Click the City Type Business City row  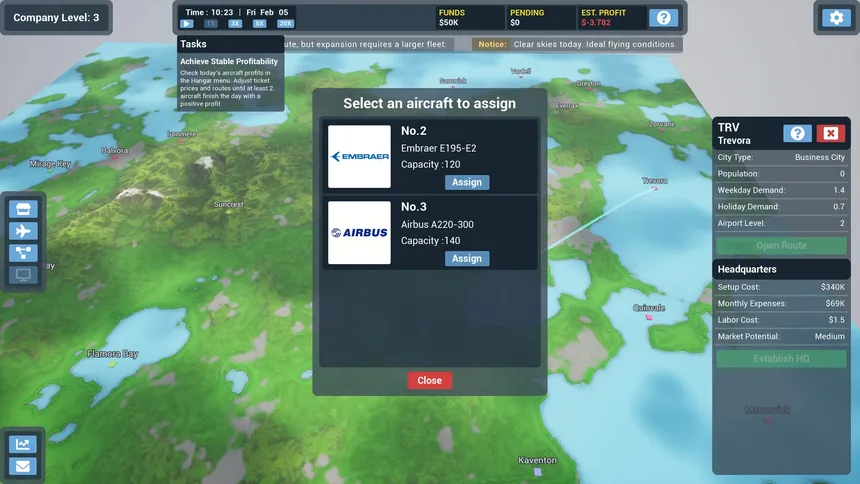(x=781, y=157)
